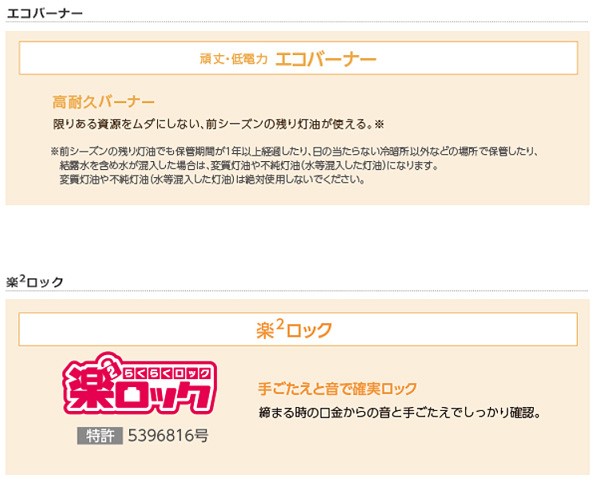This screenshot has width=600, height=486.
Task: Click the footnote line beginning 結露水を含め
Action: click(x=249, y=166)
